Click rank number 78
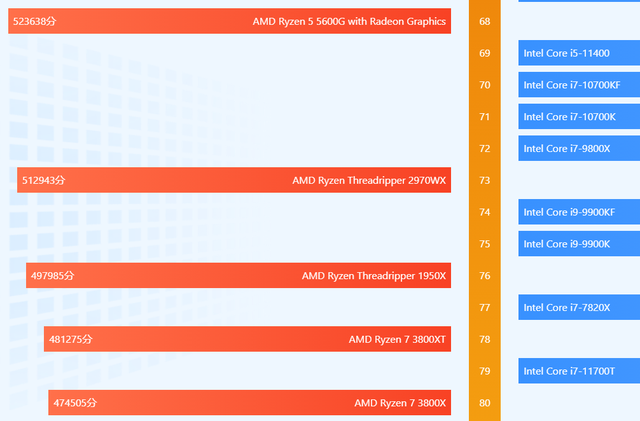The width and height of the screenshot is (640, 421). 484,339
